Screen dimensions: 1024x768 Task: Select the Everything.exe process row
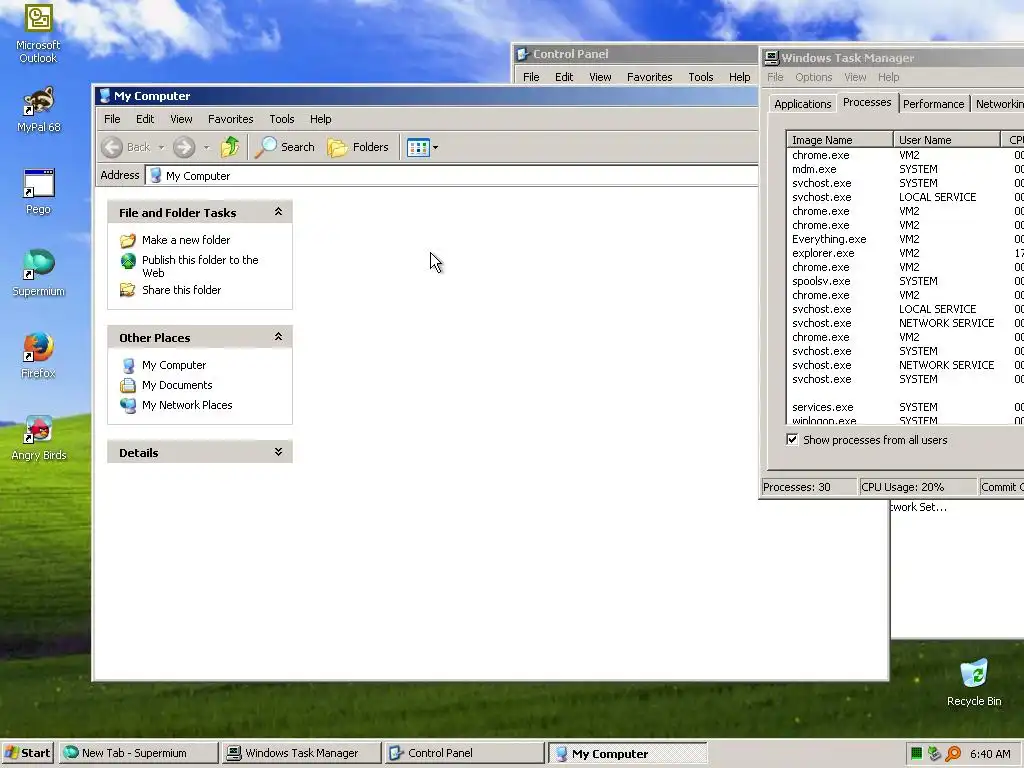point(905,239)
